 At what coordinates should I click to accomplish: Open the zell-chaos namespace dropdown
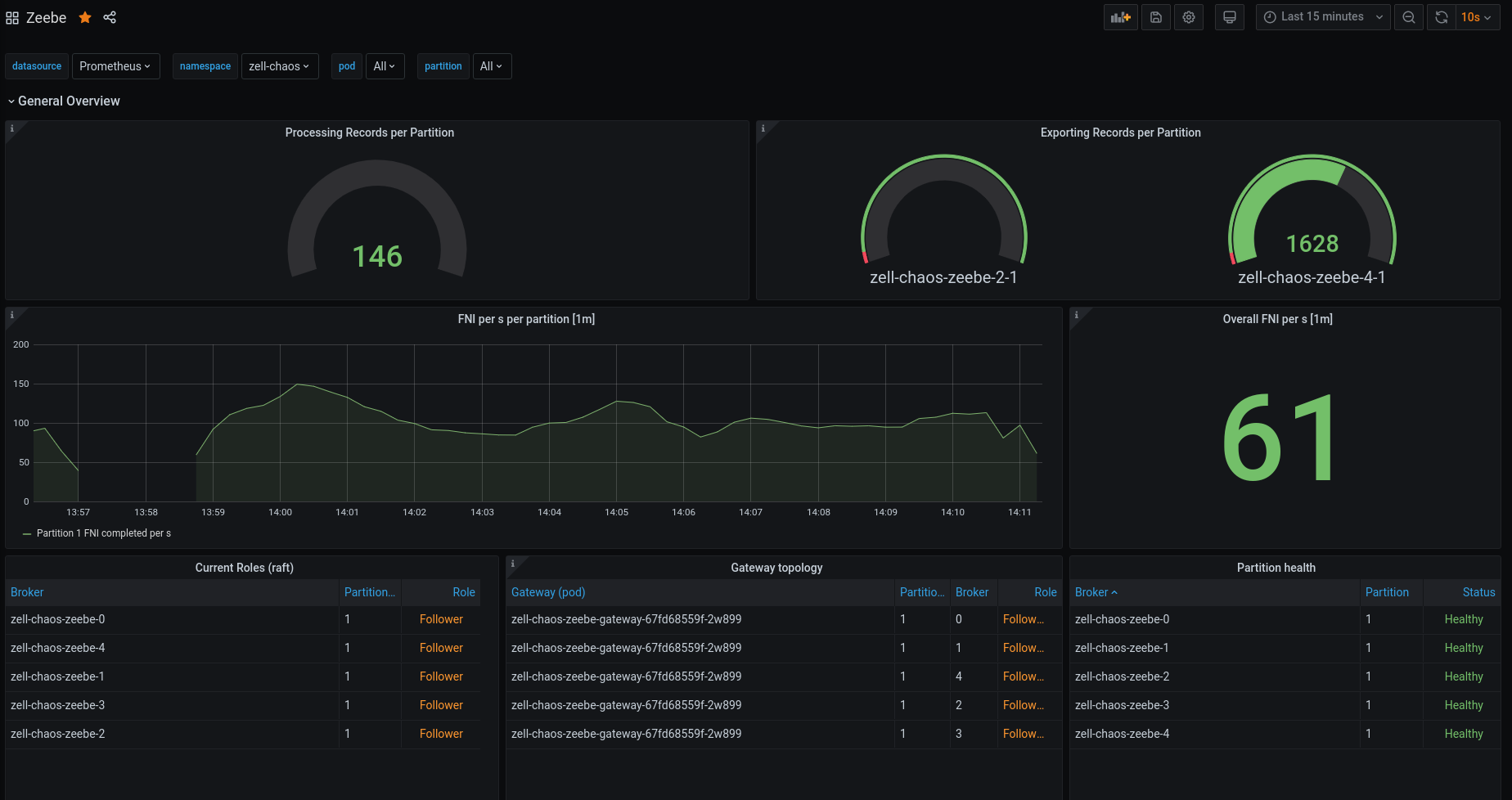coord(279,66)
